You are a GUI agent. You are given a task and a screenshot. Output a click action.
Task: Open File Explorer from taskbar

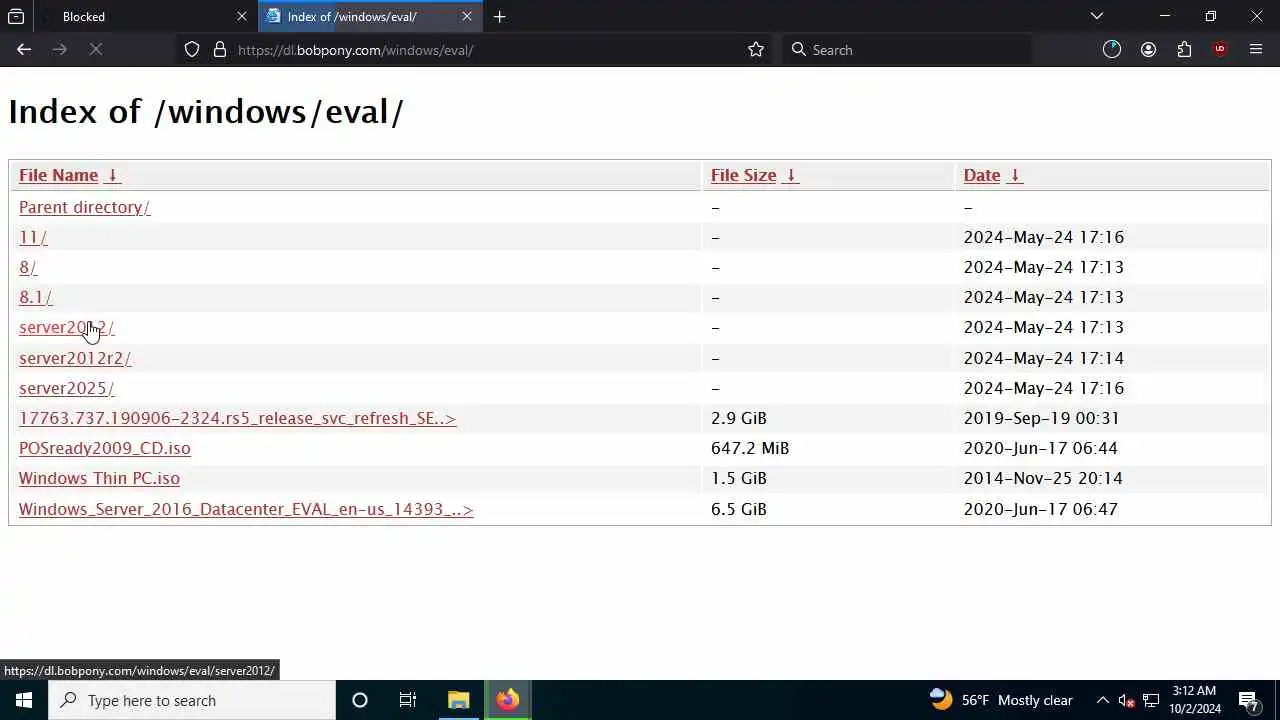coord(458,700)
